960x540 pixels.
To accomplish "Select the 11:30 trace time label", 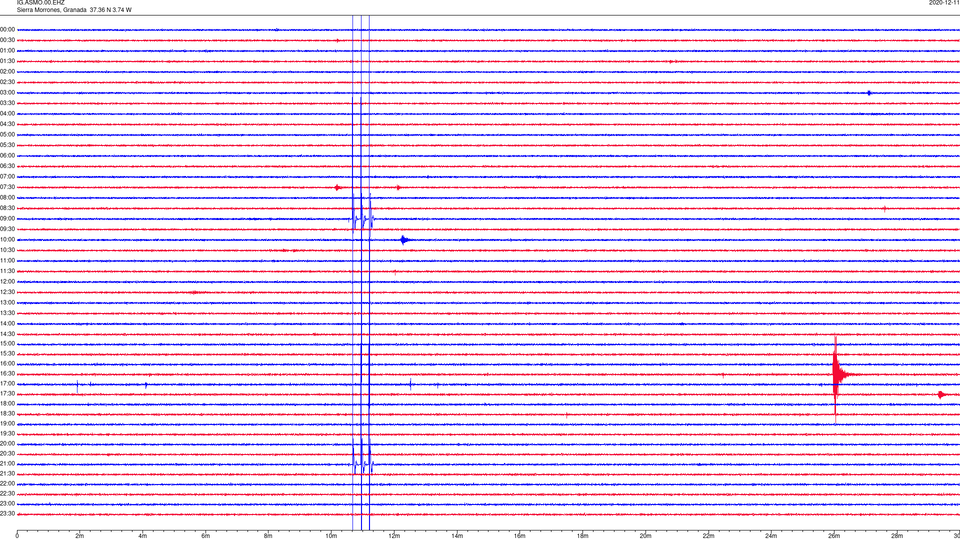I will click(x=7, y=271).
